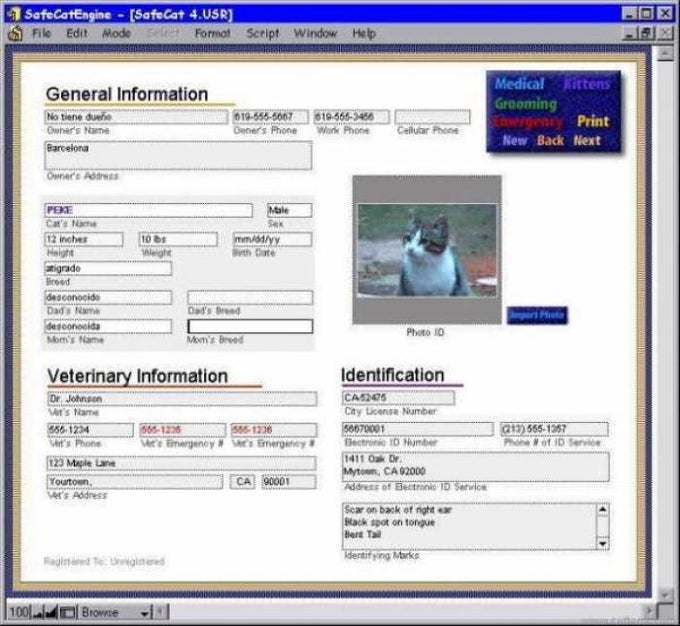Click the zoom in mountain icon
The image size is (680, 626).
51,612
